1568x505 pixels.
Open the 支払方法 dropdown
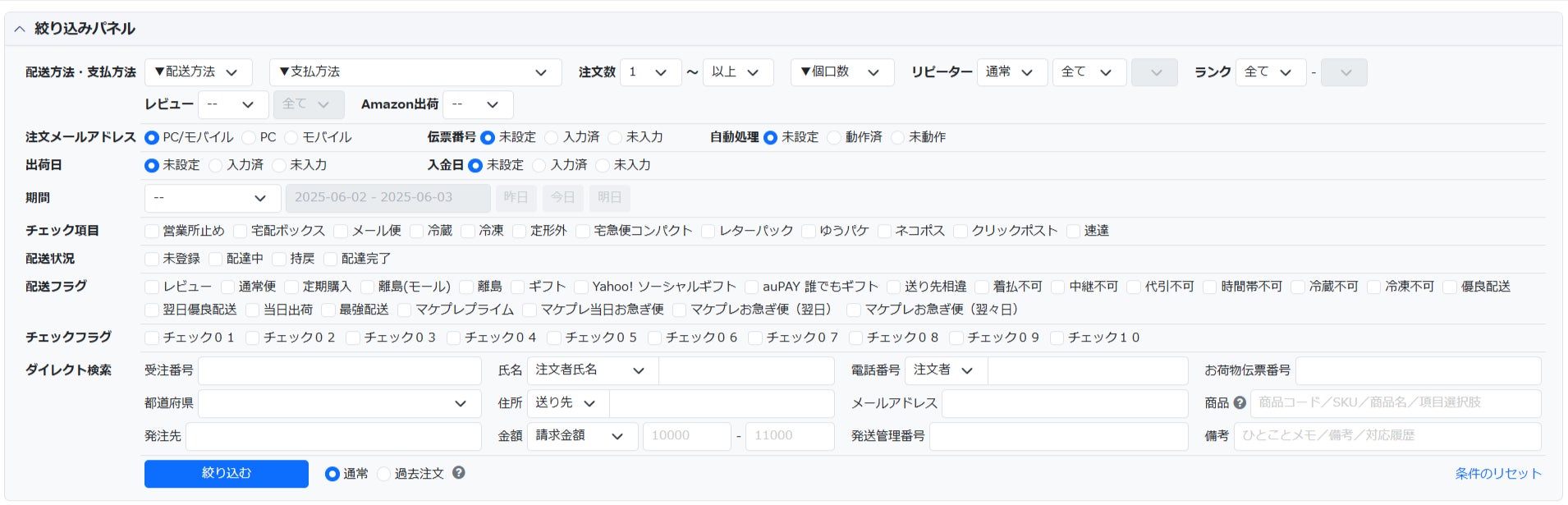(415, 72)
